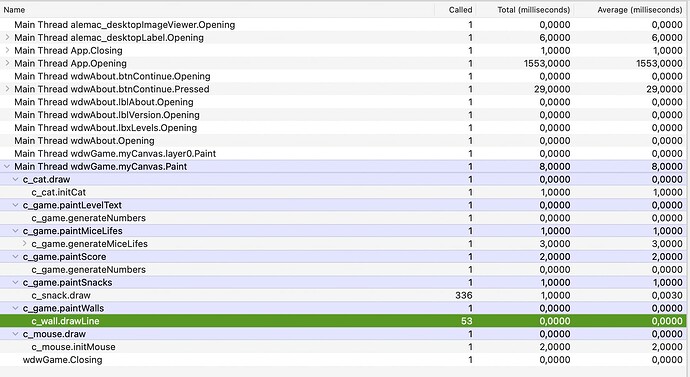Sort by the Called column header
Screen dimensions: 690x377
click(x=455, y=10)
